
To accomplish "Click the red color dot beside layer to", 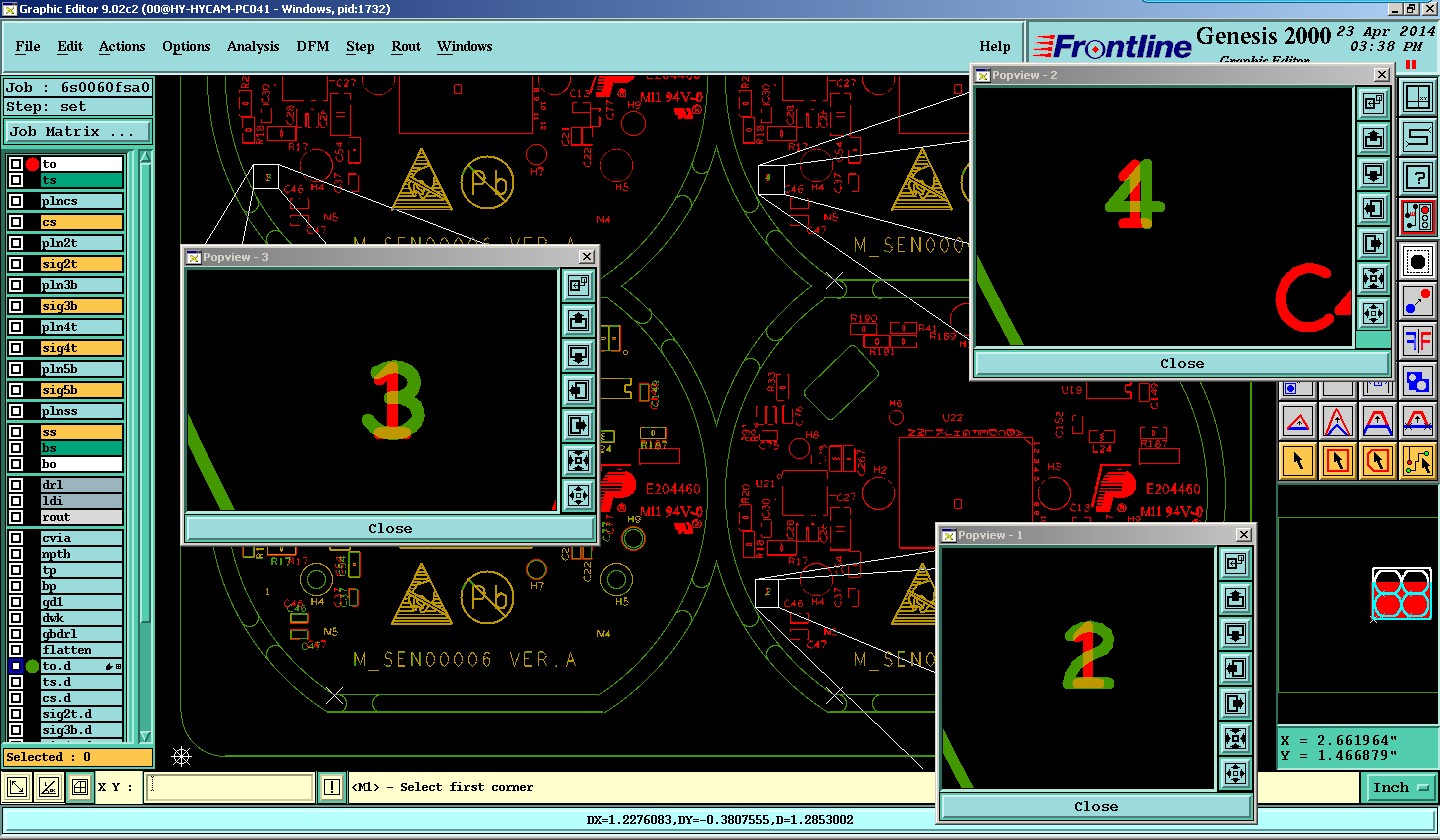I will click(32, 164).
